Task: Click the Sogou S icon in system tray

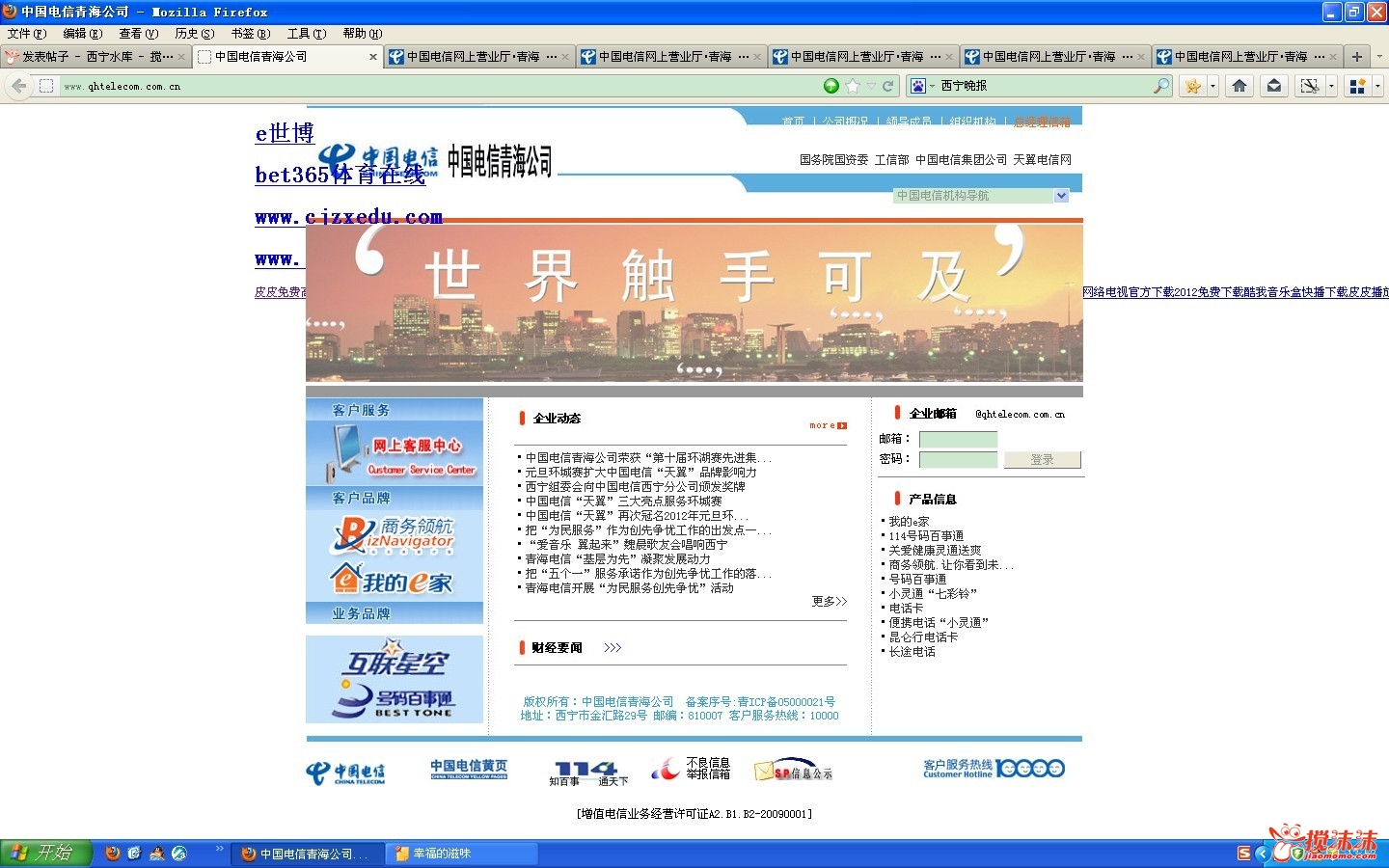Action: tap(1244, 854)
